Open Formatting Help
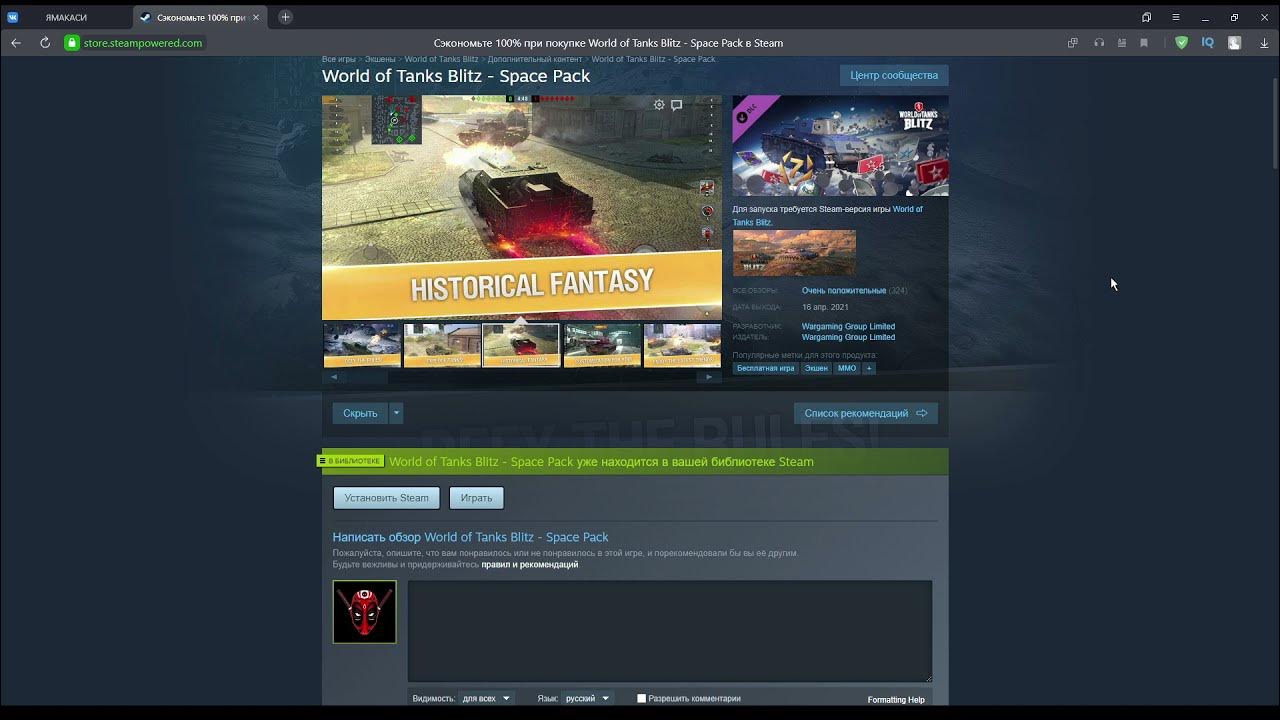Image resolution: width=1280 pixels, height=720 pixels. [896, 700]
